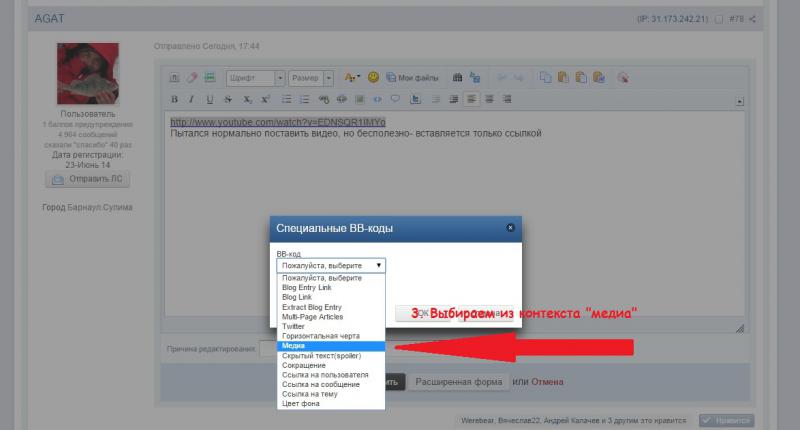The width and height of the screenshot is (800, 430).
Task: Open the font family combo box
Action: tap(255, 78)
